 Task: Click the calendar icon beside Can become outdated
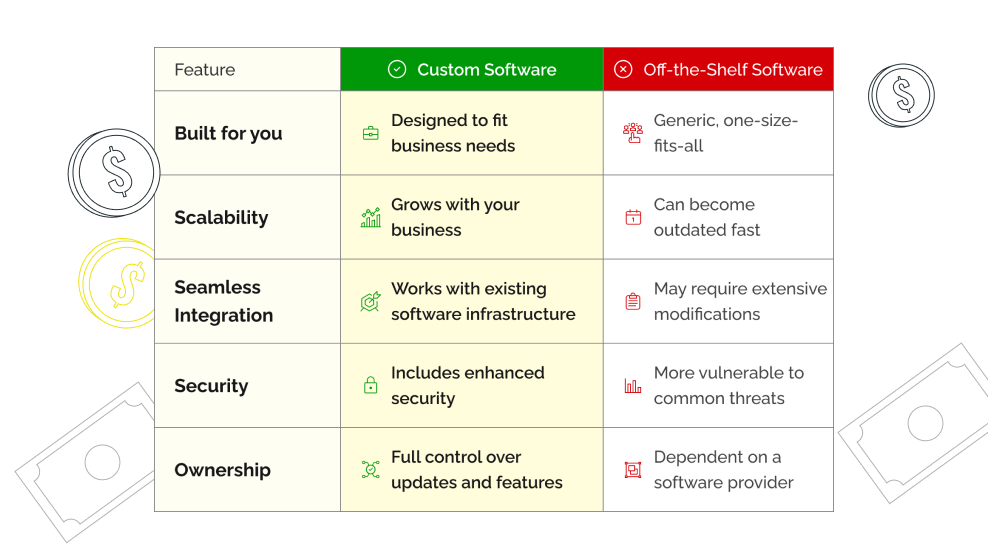633,217
